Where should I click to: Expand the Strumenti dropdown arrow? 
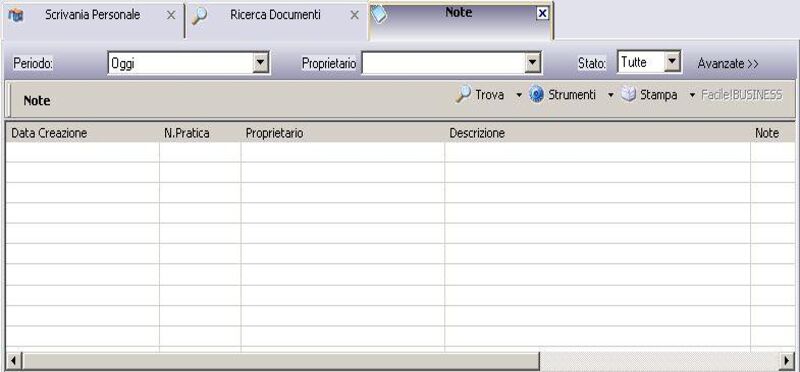click(x=611, y=95)
